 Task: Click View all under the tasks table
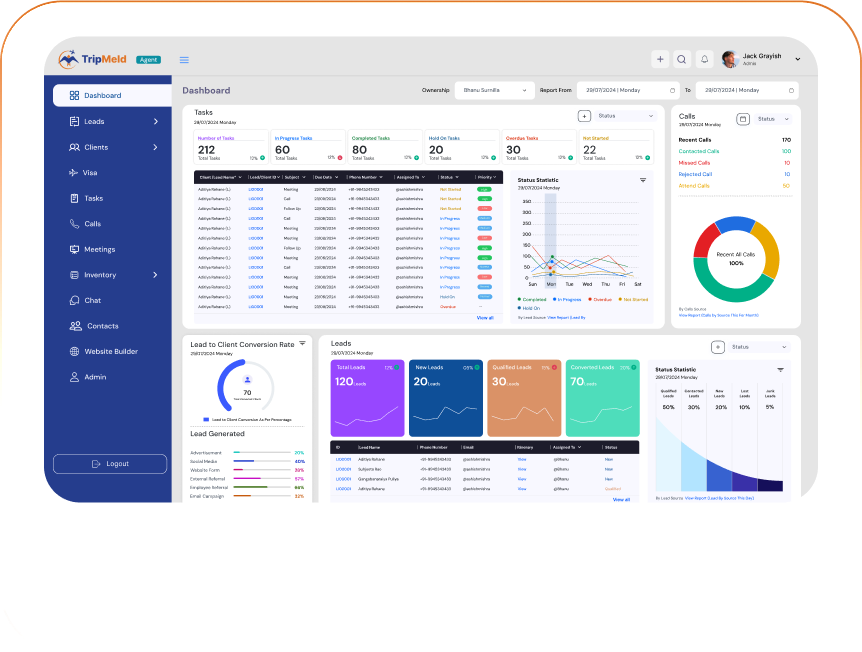point(485,317)
